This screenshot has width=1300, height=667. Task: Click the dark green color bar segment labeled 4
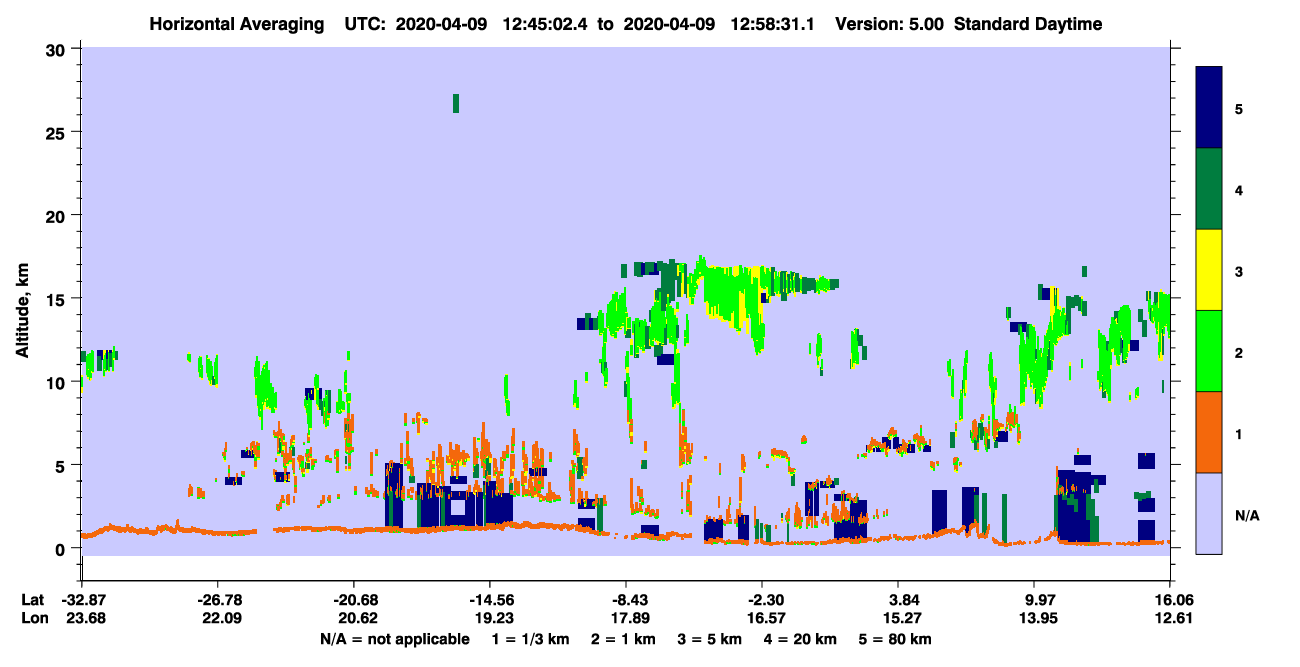click(x=1209, y=189)
